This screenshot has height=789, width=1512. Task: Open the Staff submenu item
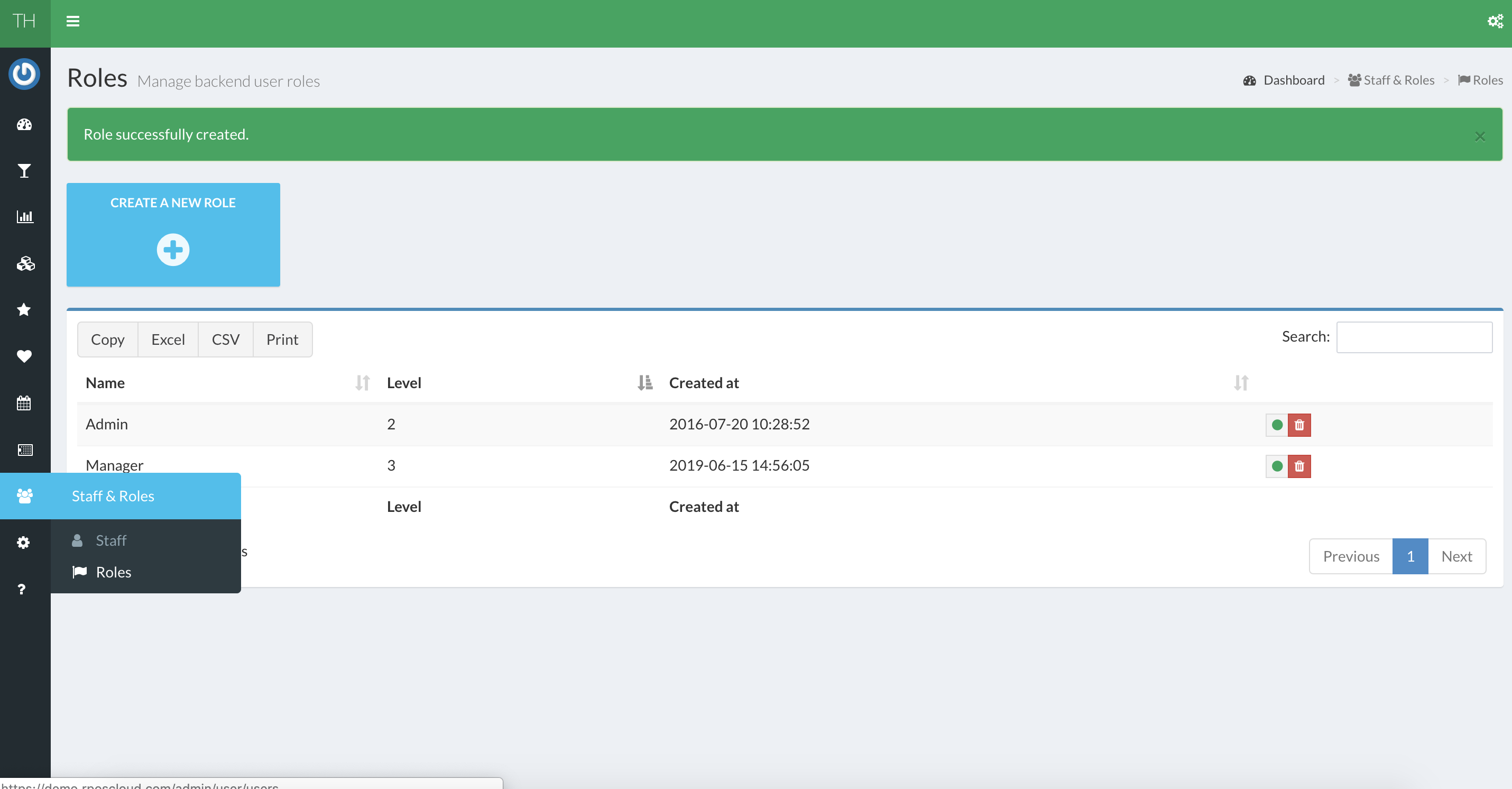pyautogui.click(x=111, y=540)
